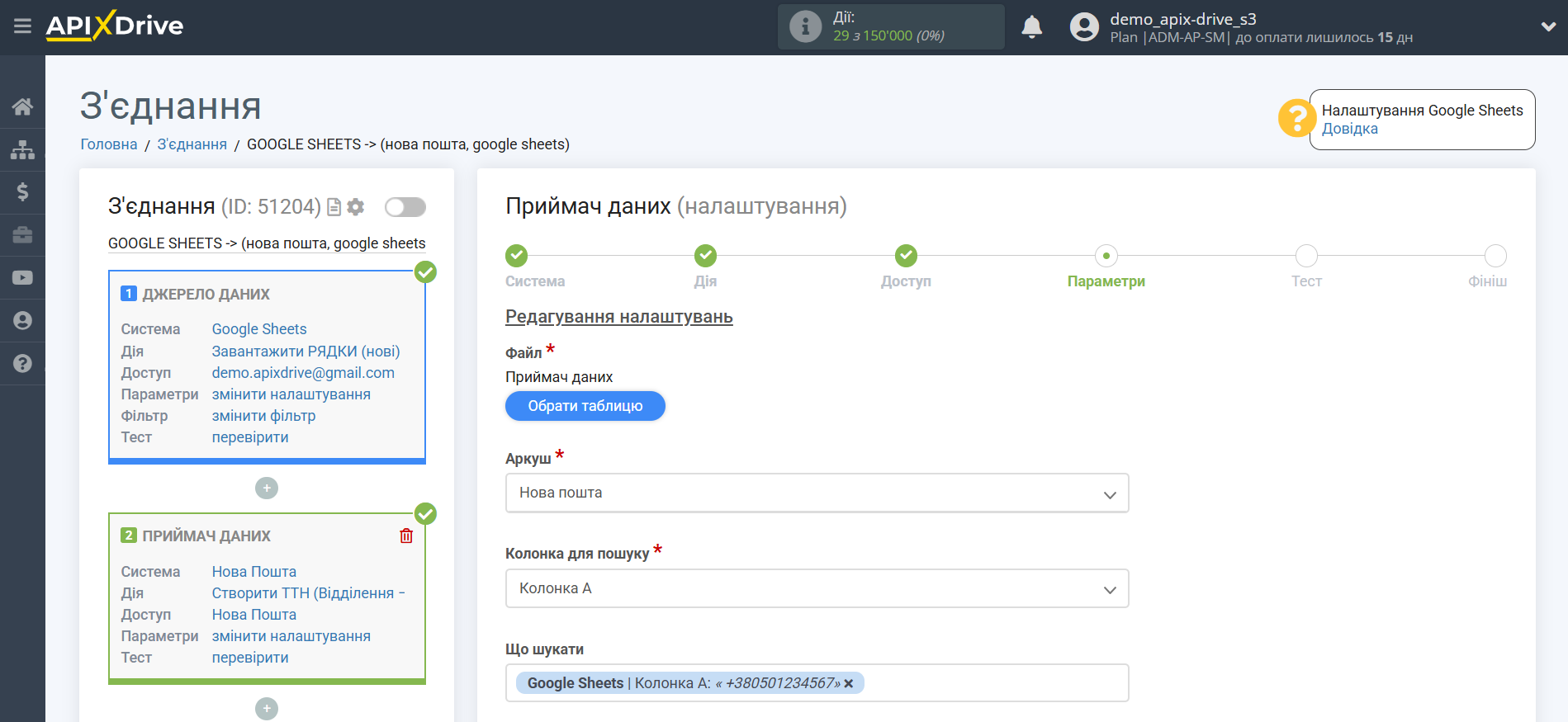The width and height of the screenshot is (1568, 722).
Task: Open receiver system Нова Пошта link
Action: tap(254, 572)
